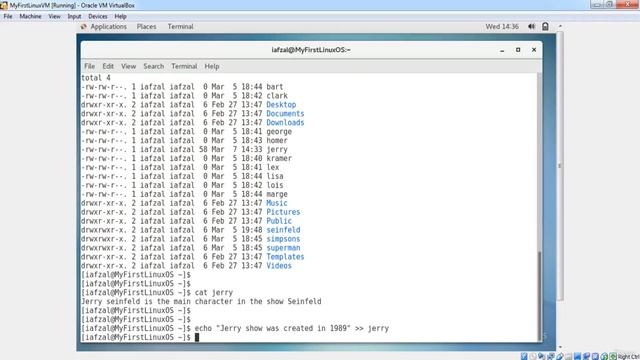Click the VirtualBox app icon in title bar
The width and height of the screenshot is (640, 360).
point(4,5)
